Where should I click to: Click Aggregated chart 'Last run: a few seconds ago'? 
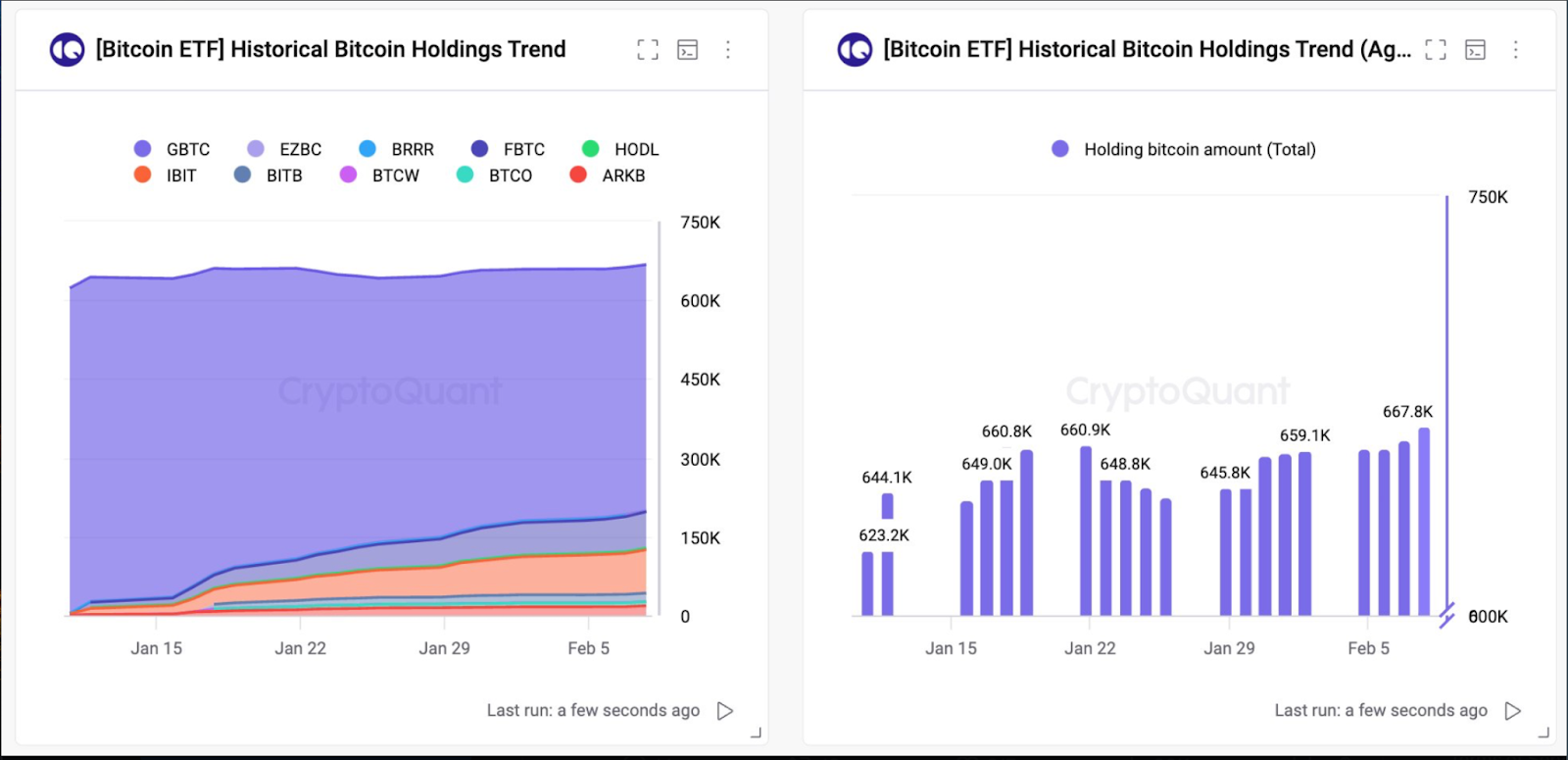click(x=1381, y=710)
